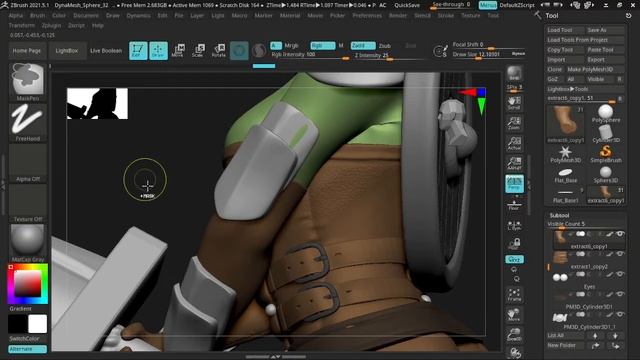640x360 pixels.
Task: Hide the PM3D_Cylinder3D1 subtool eye icon
Action: [620, 294]
